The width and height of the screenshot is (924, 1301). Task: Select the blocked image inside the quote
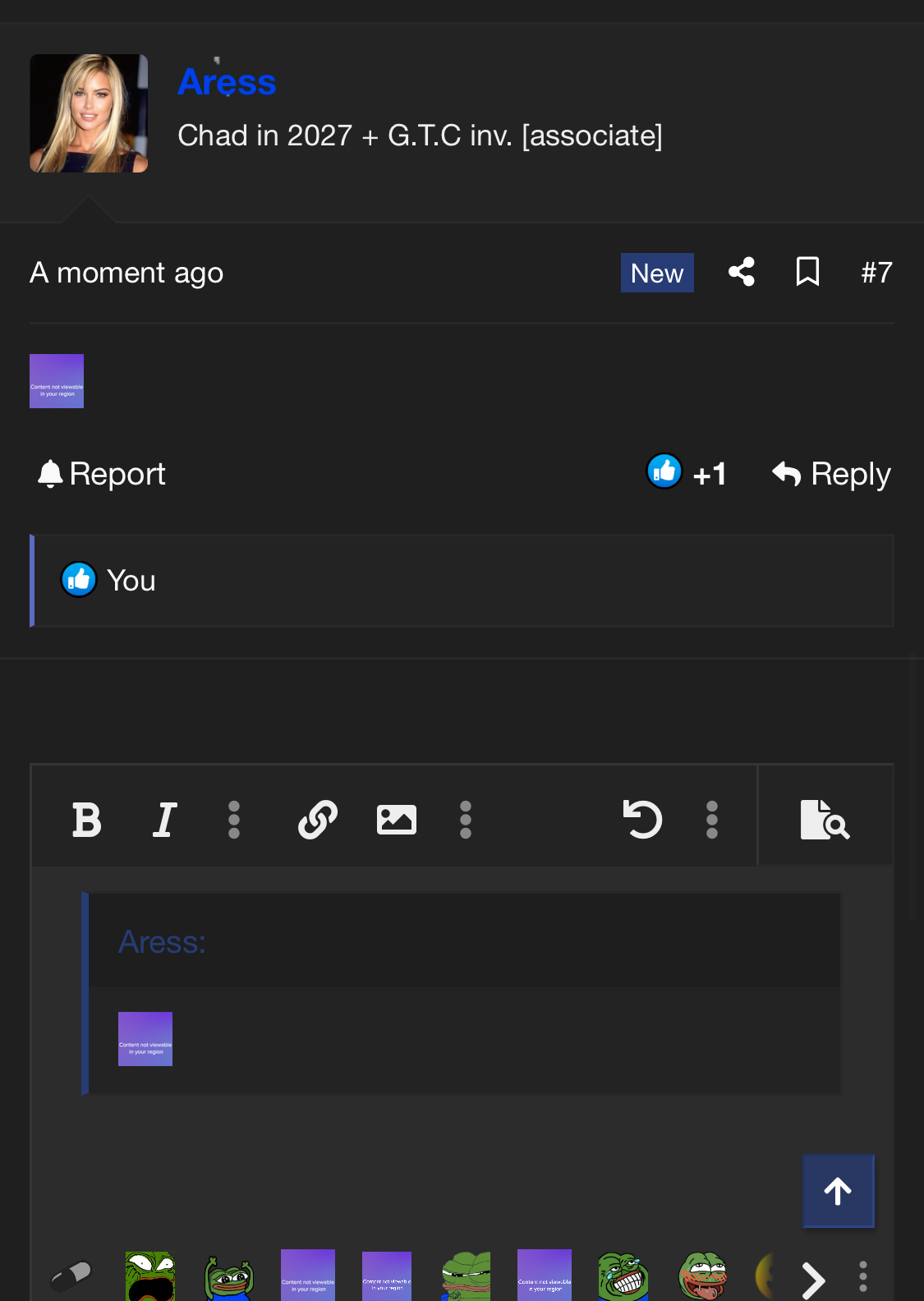145,1039
